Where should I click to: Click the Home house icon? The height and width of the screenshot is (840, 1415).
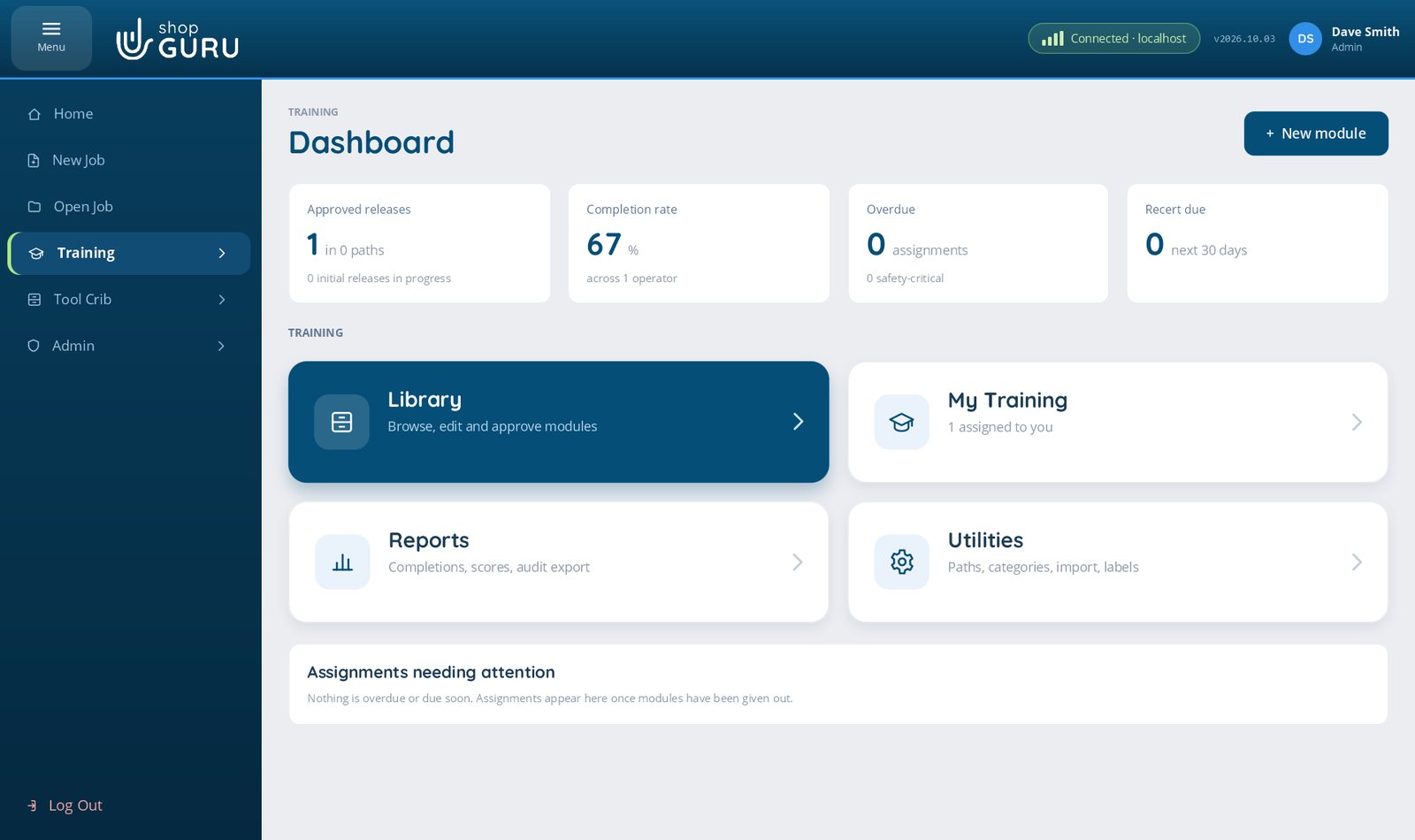pos(34,114)
